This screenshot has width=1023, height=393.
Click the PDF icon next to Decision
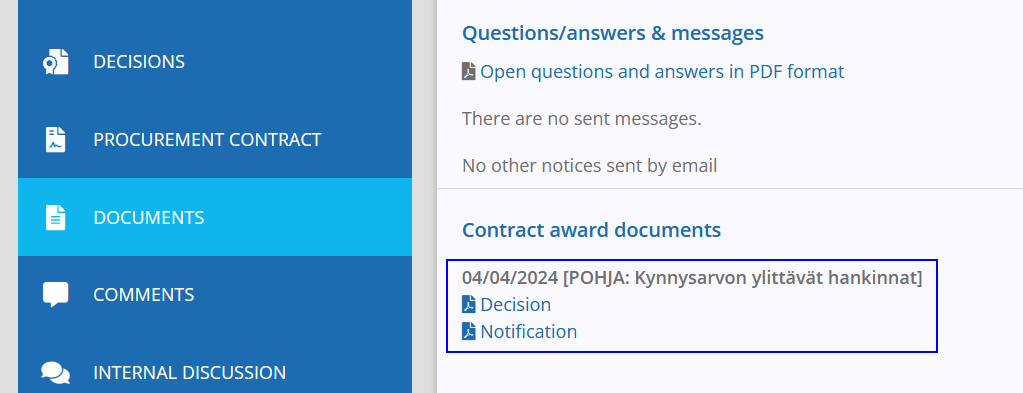pyautogui.click(x=468, y=305)
